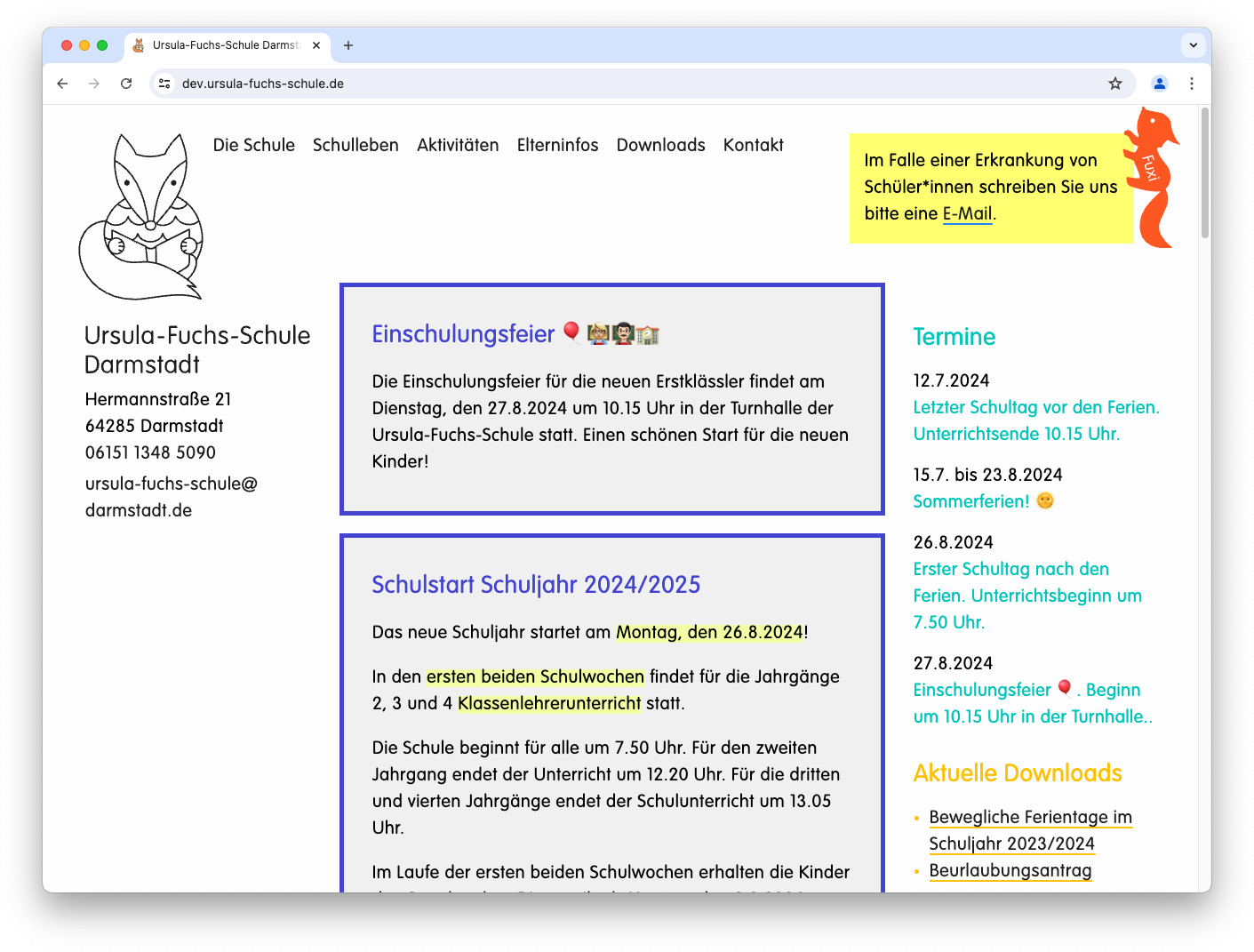Click the browser forward arrow

pyautogui.click(x=94, y=84)
